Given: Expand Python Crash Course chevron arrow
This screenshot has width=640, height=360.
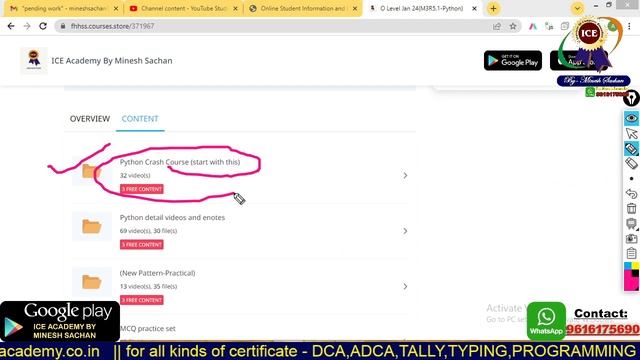Looking at the screenshot, I should [405, 176].
